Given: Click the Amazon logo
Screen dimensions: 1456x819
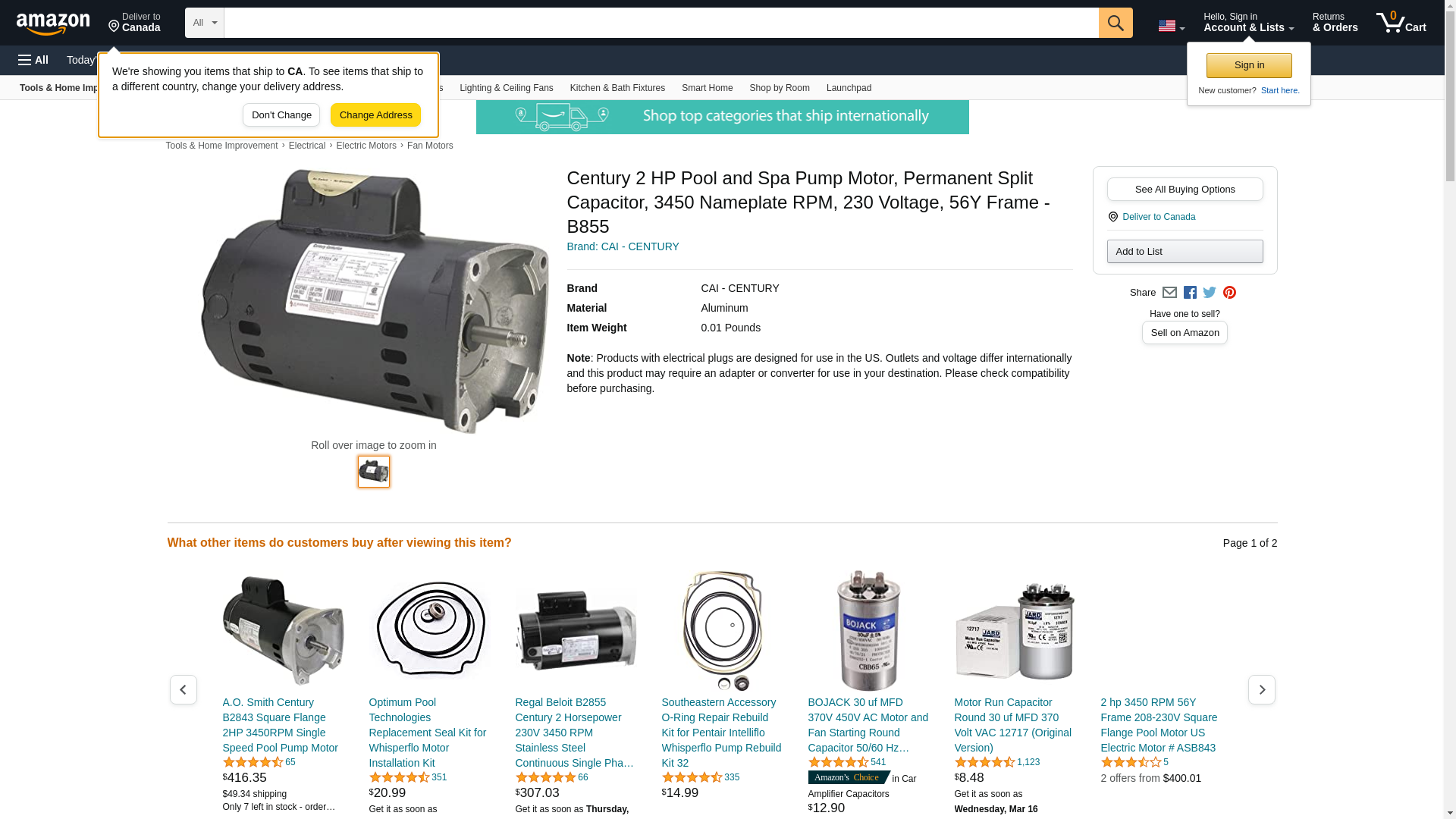Looking at the screenshot, I should pyautogui.click(x=53, y=24).
